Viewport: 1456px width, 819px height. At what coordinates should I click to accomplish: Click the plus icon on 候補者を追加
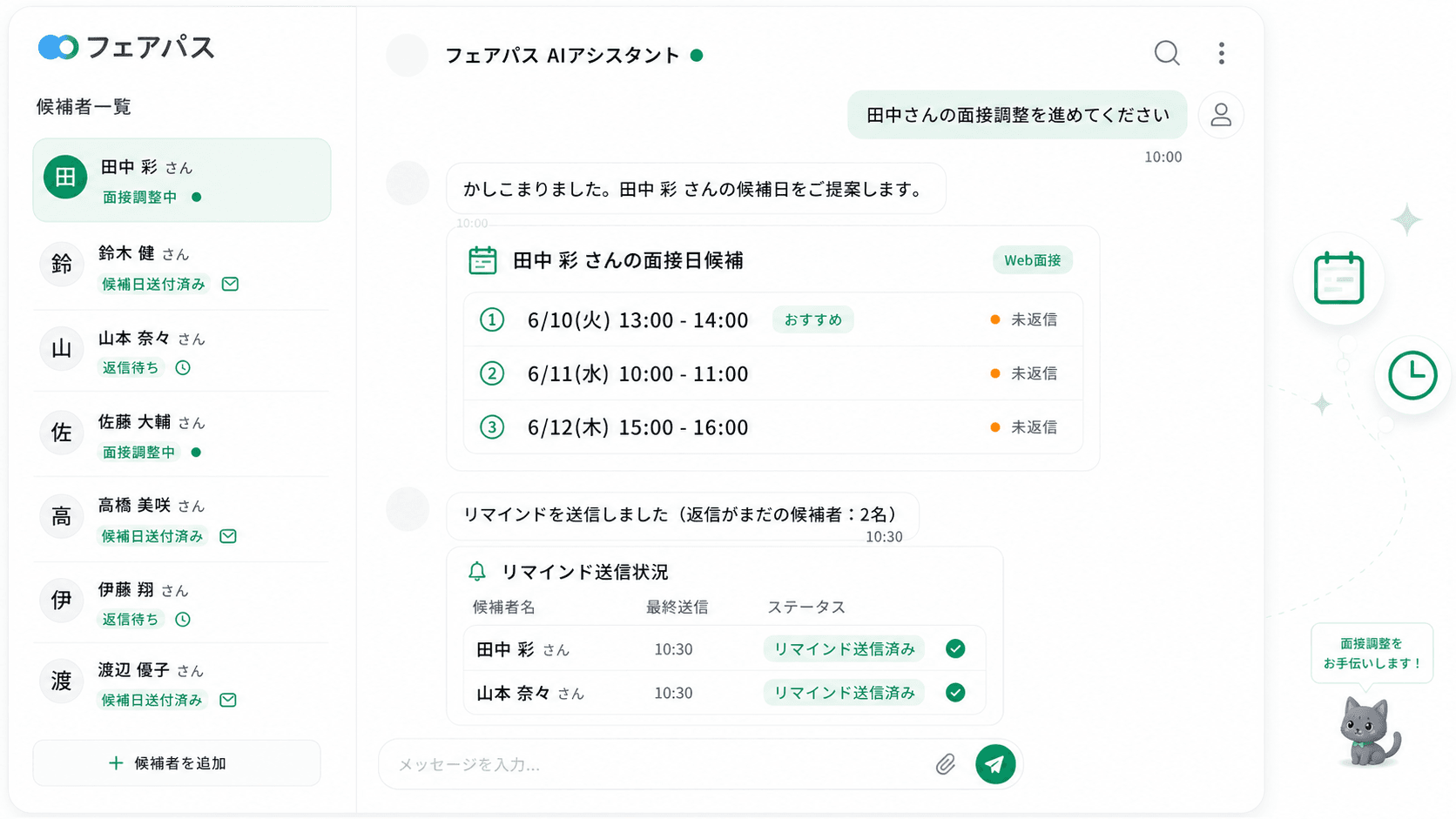click(x=116, y=763)
